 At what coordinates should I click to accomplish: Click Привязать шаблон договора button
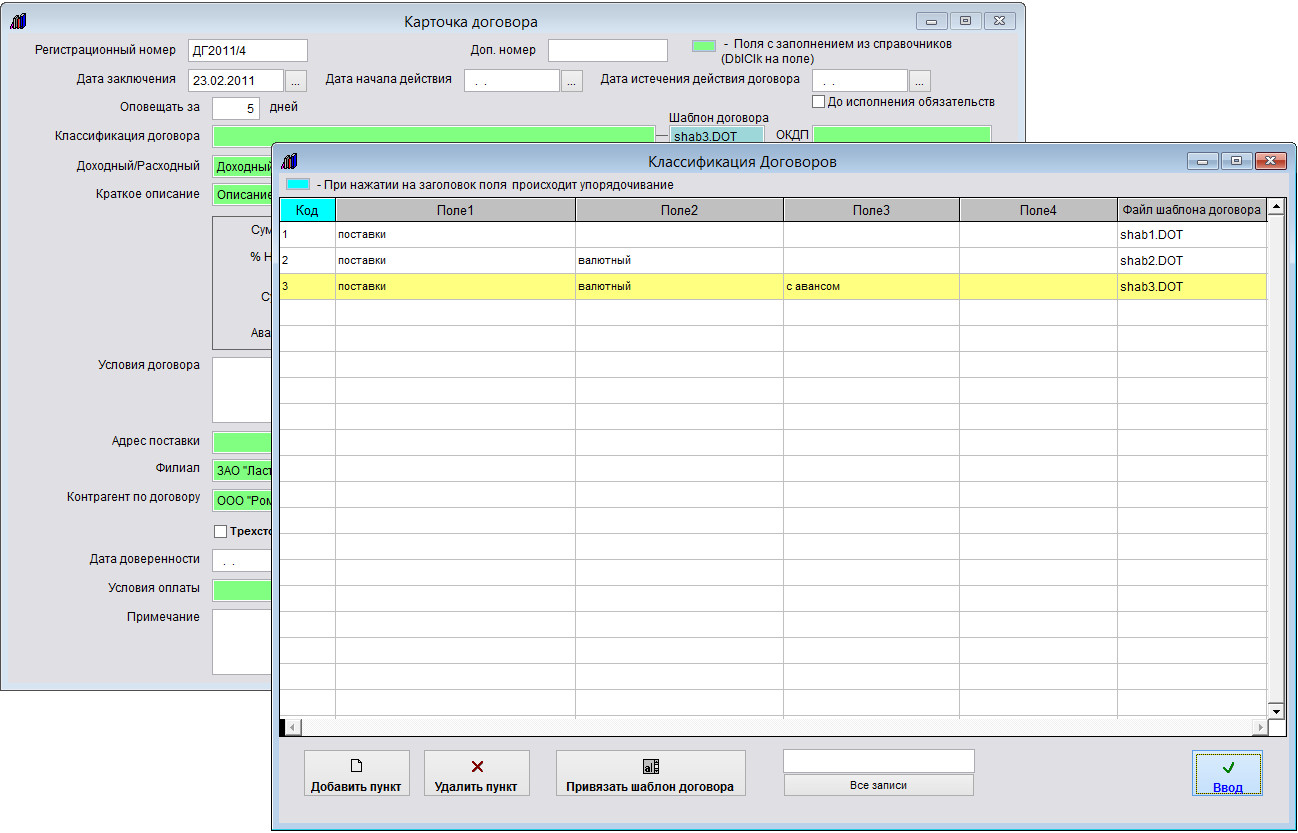(650, 773)
